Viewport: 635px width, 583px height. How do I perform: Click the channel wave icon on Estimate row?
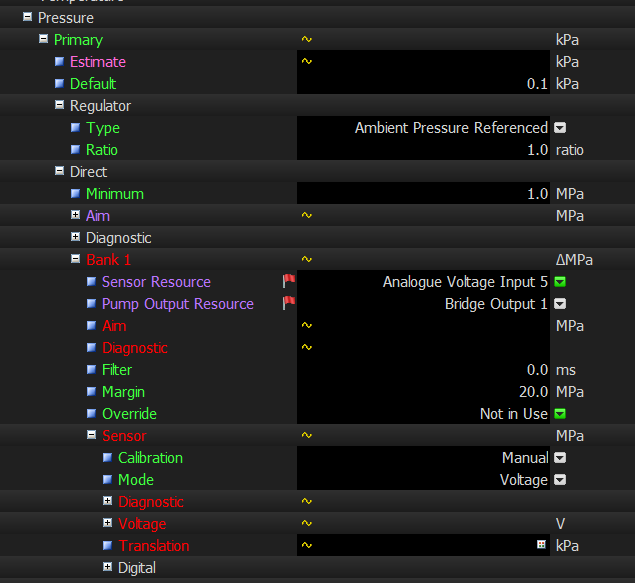coord(307,61)
